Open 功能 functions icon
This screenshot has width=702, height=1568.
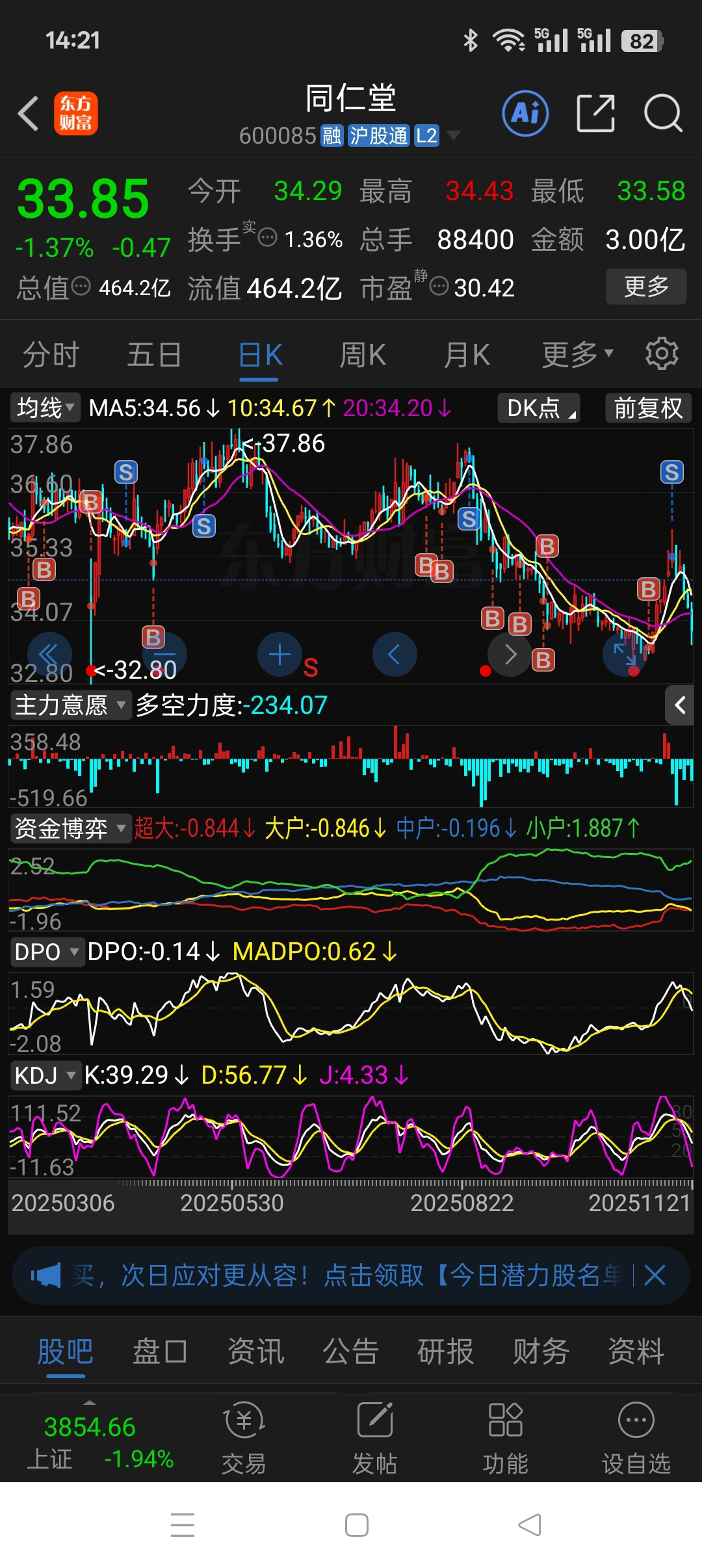point(505,1439)
